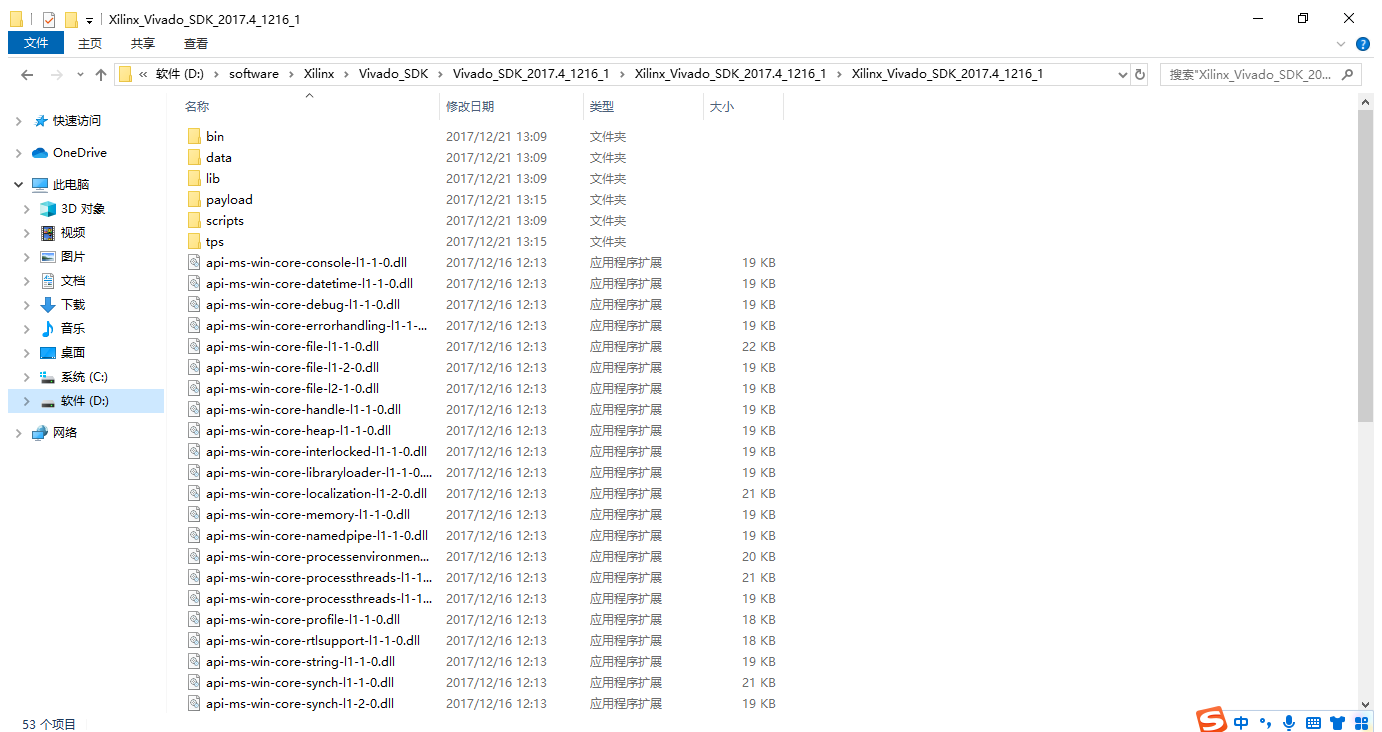The width and height of the screenshot is (1382, 732).
Task: Refresh the address bar location
Action: click(x=1140, y=74)
